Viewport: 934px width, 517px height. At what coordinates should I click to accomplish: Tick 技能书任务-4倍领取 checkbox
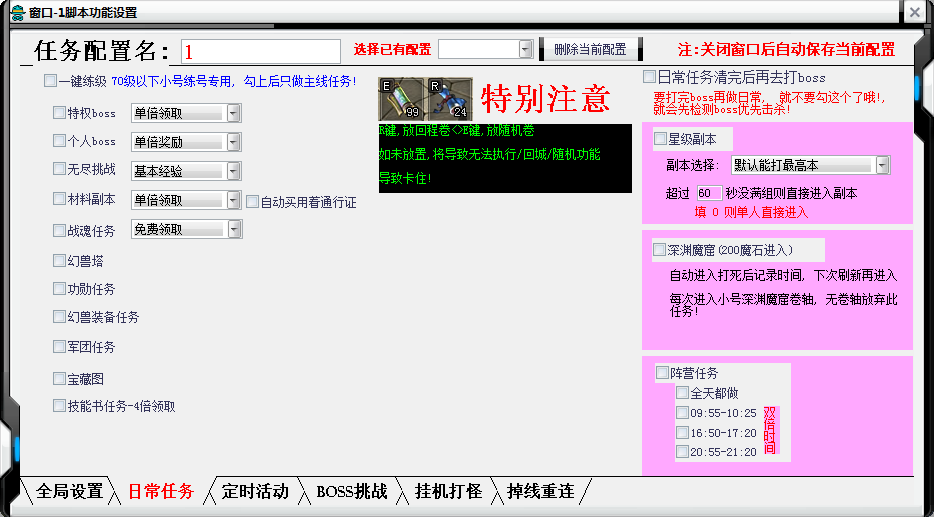pyautogui.click(x=59, y=406)
